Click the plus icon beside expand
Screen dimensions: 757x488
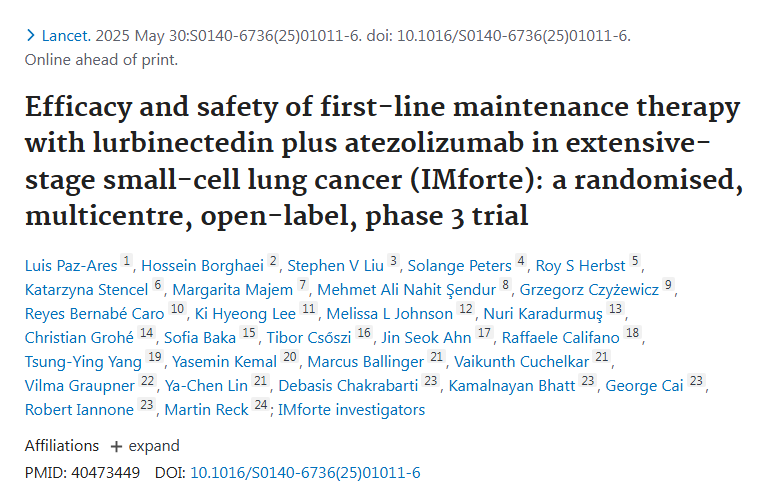[x=116, y=446]
